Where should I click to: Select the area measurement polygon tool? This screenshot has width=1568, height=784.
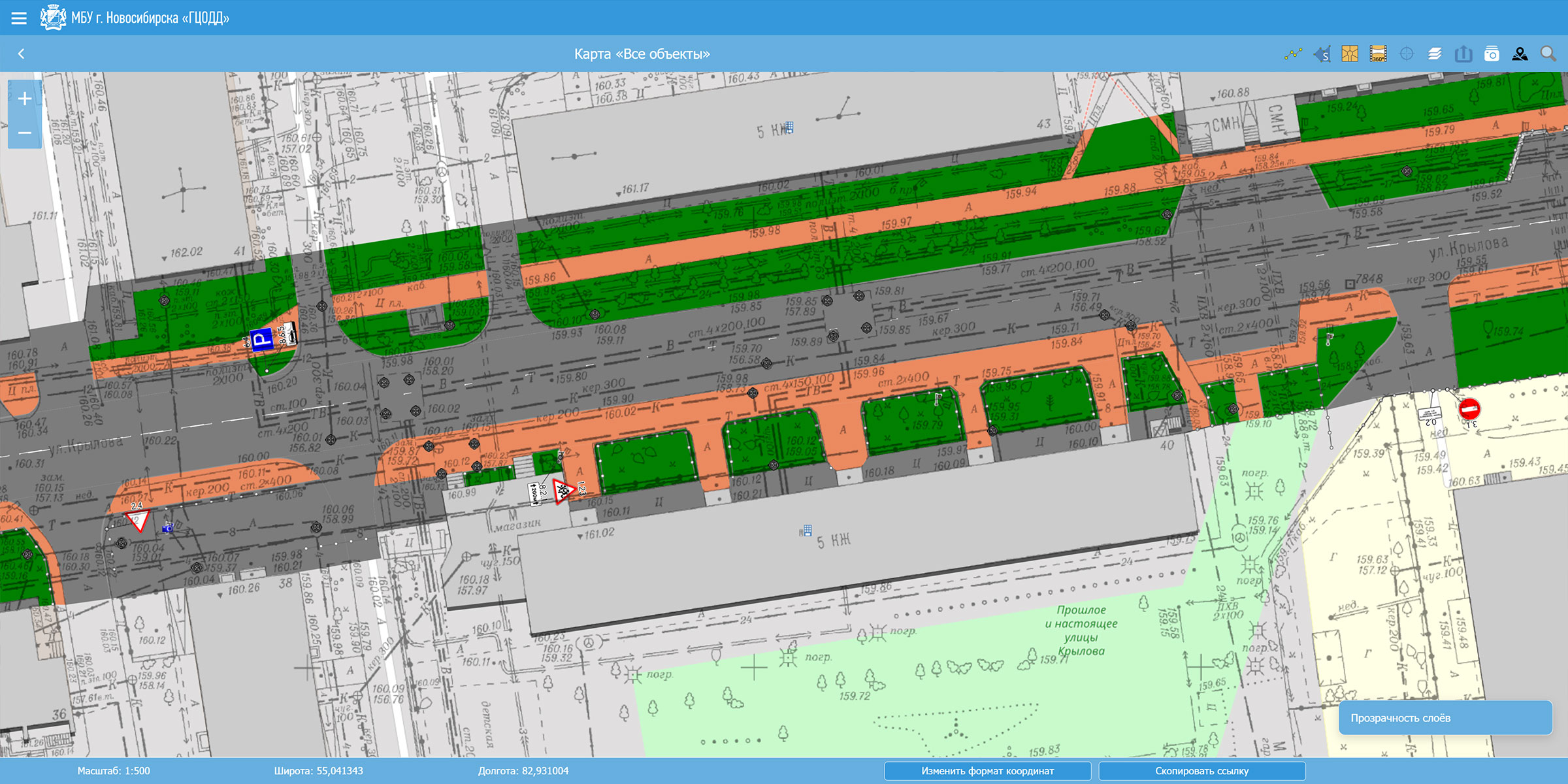1322,54
